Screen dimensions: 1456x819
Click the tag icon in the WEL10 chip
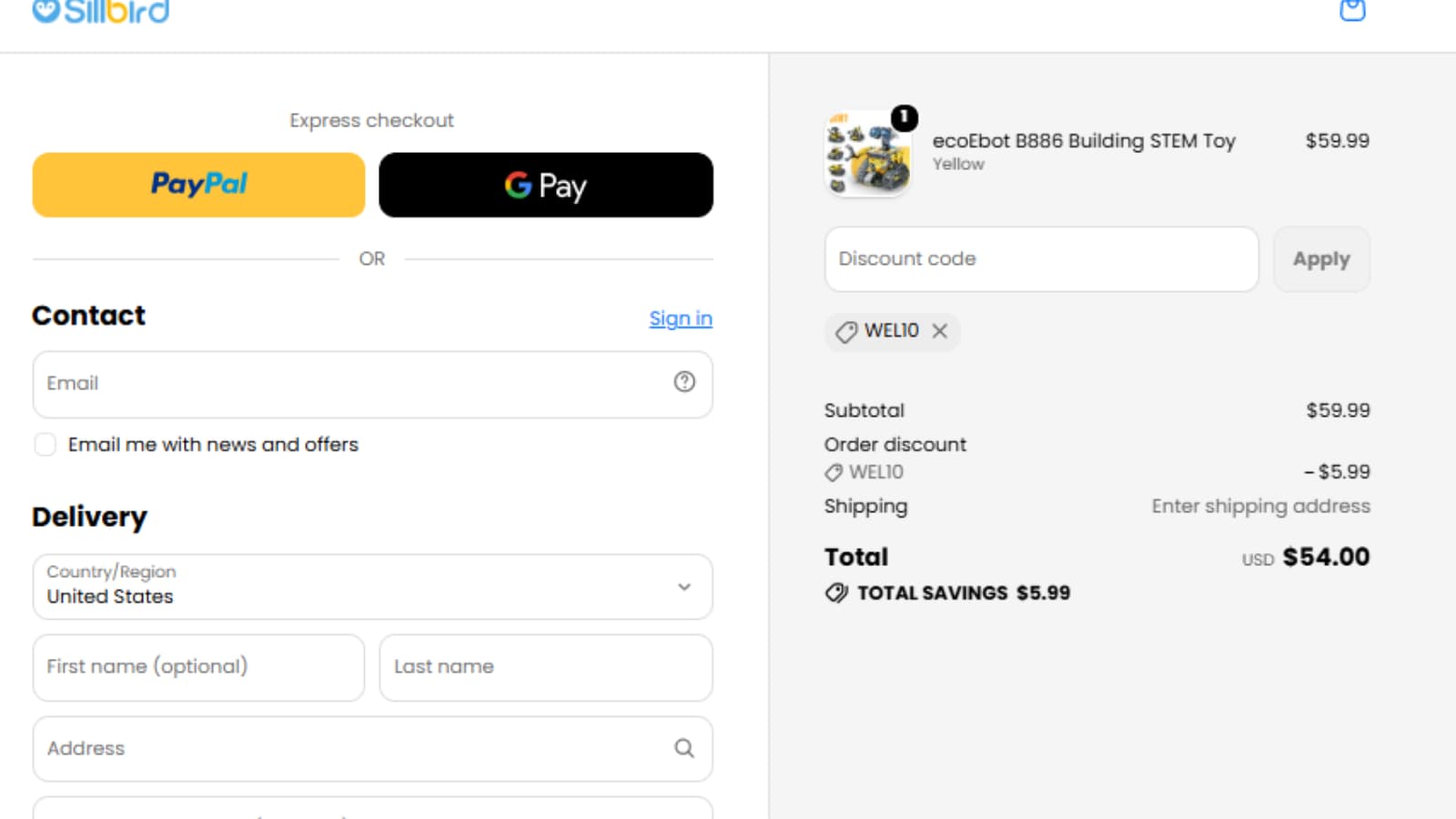tap(846, 332)
